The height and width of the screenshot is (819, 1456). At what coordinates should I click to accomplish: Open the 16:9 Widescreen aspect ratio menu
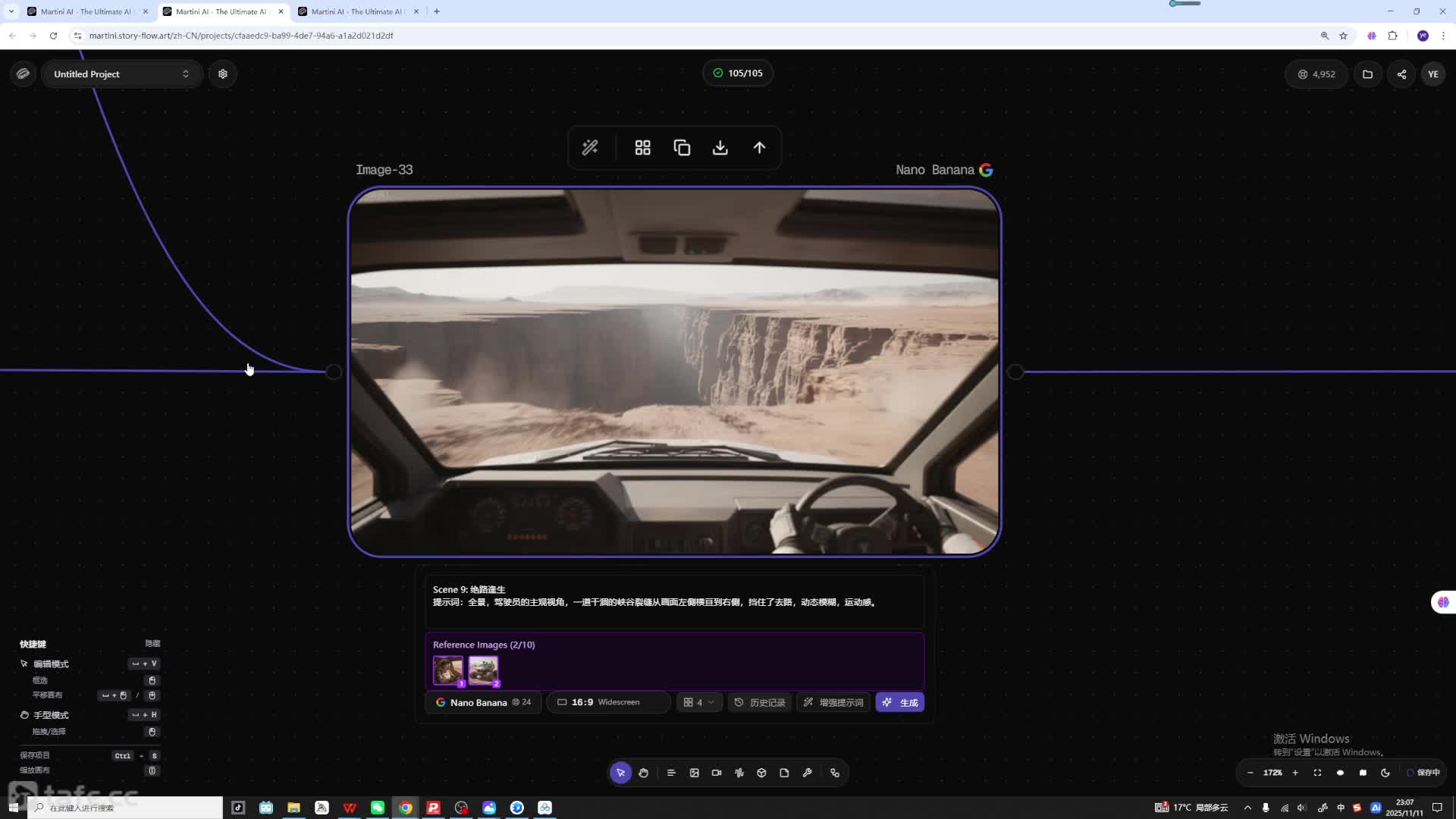point(608,702)
